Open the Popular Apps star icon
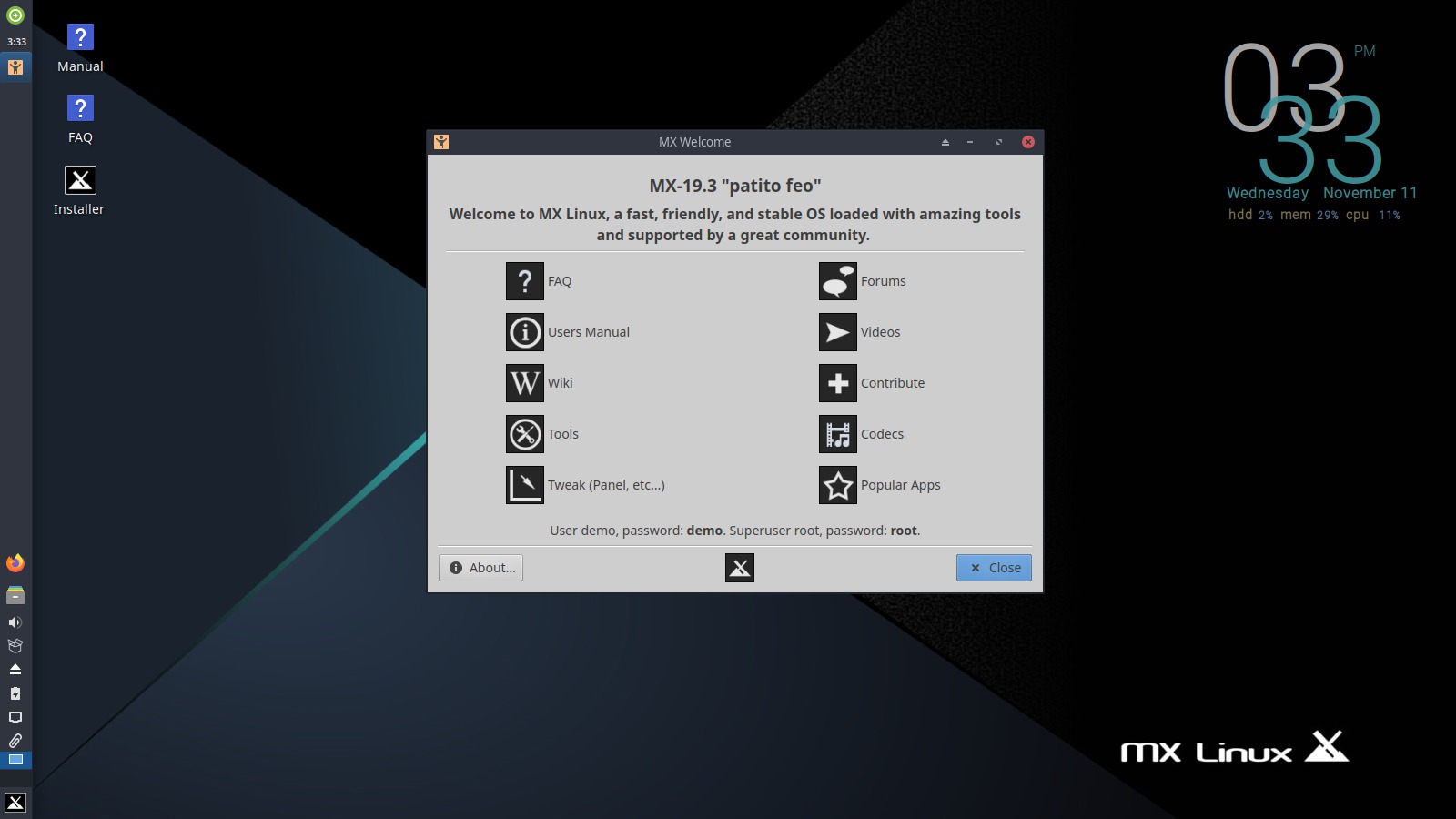This screenshot has height=819, width=1456. click(838, 485)
